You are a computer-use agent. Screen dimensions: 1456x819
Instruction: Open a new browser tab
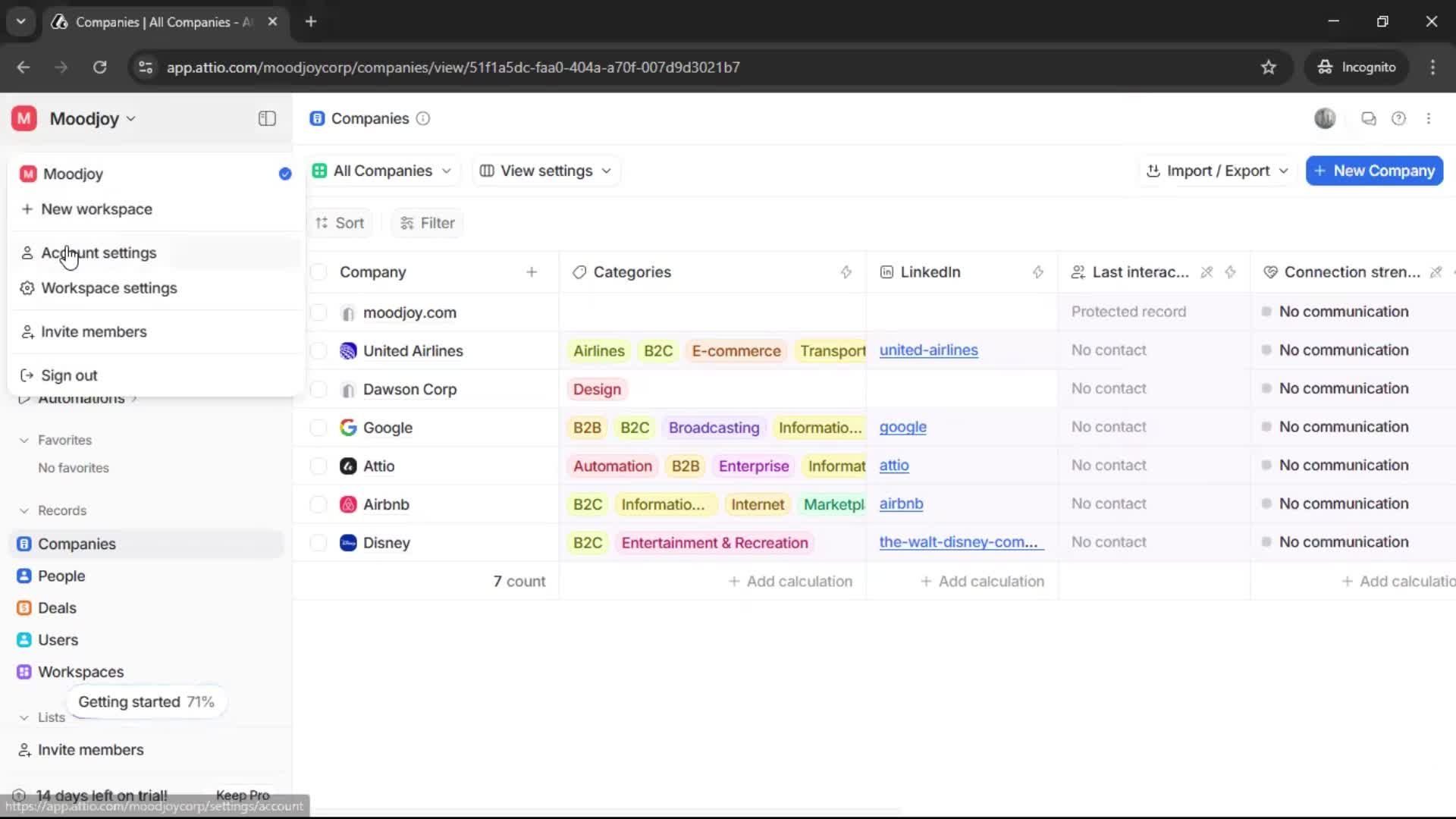tap(311, 22)
